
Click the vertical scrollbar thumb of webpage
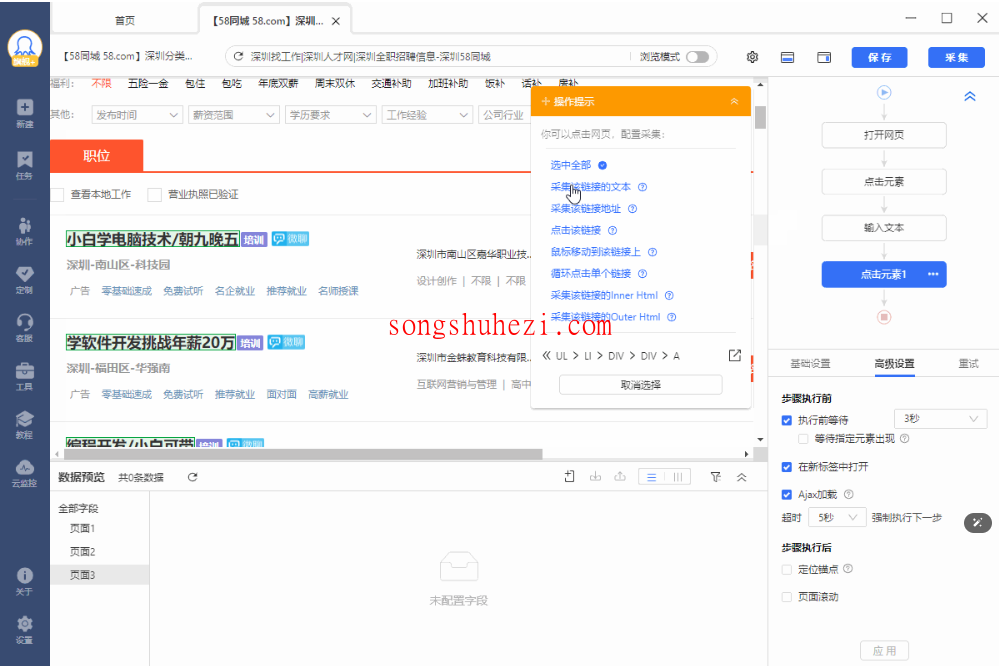click(x=760, y=117)
